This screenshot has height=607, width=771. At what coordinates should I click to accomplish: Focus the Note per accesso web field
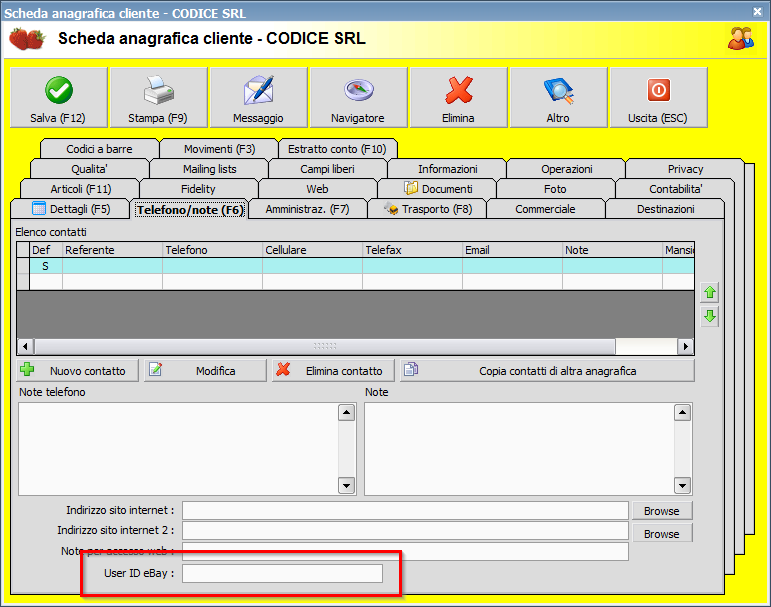405,551
